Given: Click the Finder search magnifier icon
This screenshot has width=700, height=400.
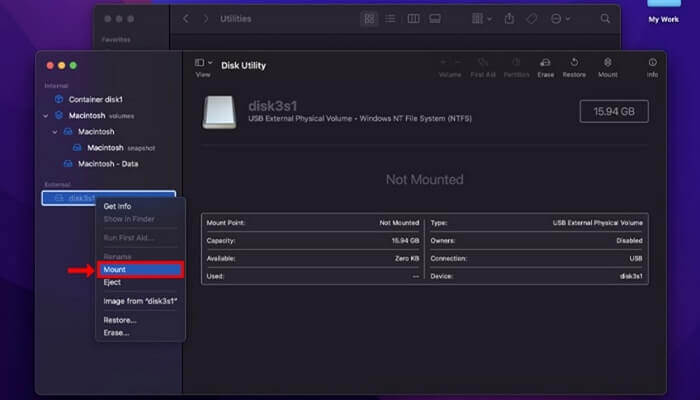Looking at the screenshot, I should pos(605,18).
